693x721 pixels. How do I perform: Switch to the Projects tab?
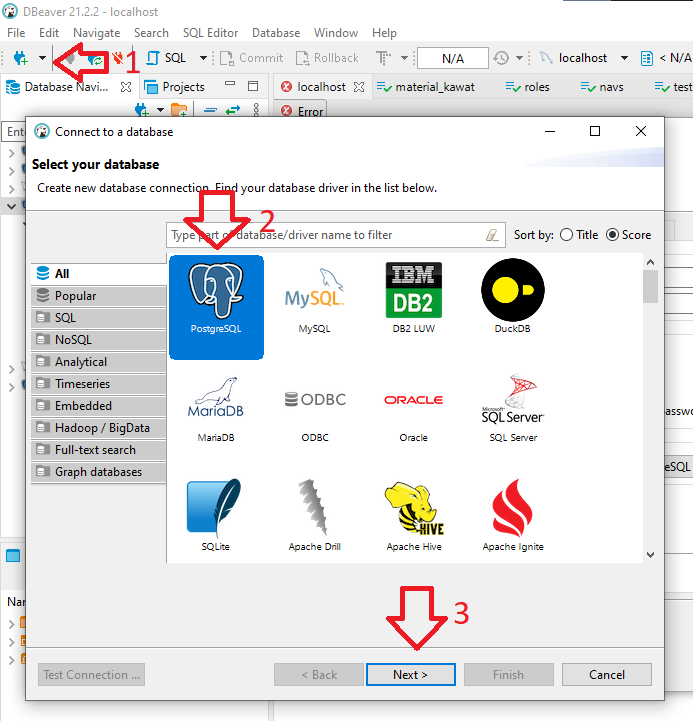[183, 87]
